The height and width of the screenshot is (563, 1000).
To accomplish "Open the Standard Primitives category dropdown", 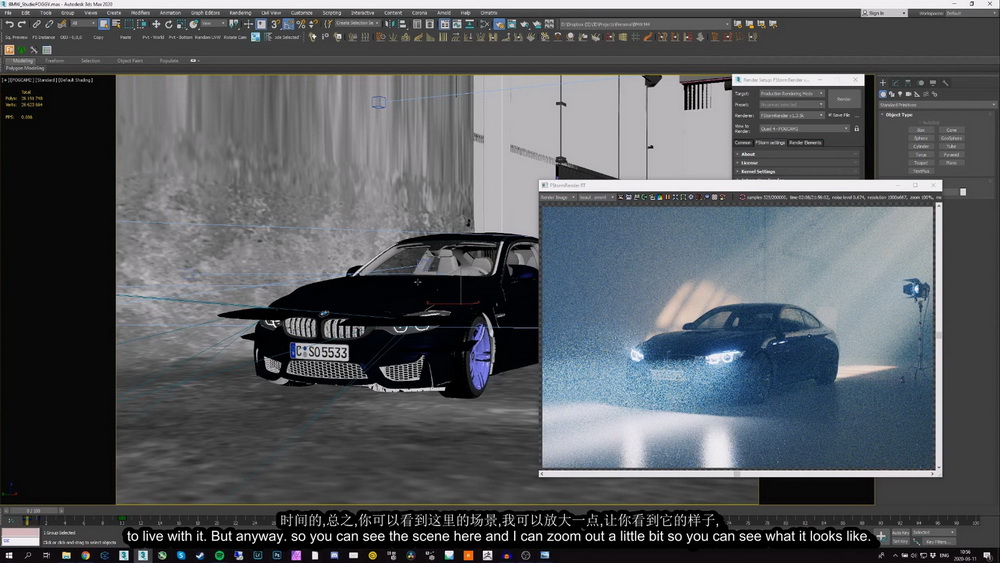I will (937, 105).
